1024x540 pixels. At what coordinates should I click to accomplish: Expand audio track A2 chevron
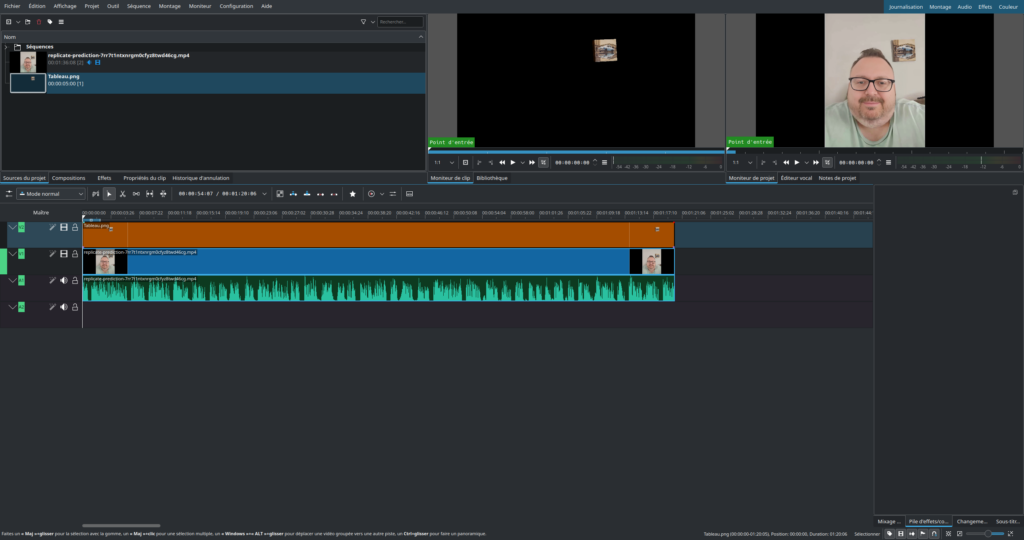coord(12,307)
